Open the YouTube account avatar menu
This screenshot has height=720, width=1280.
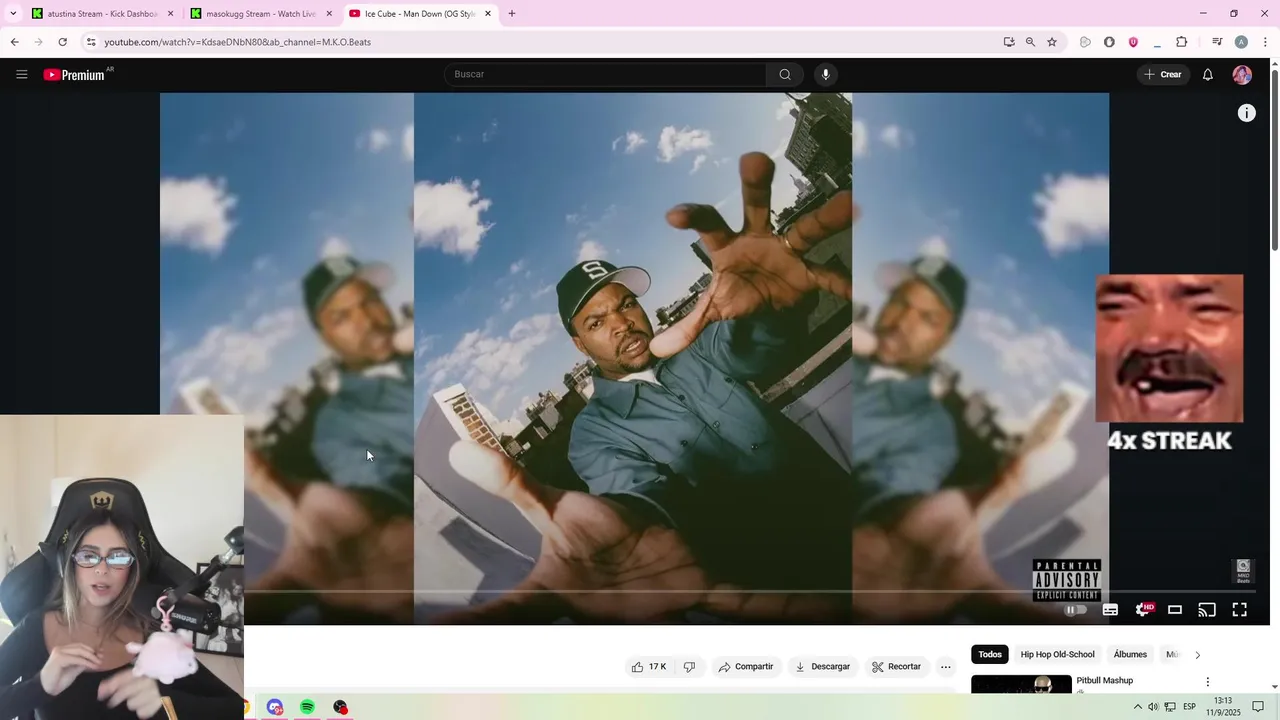1242,74
